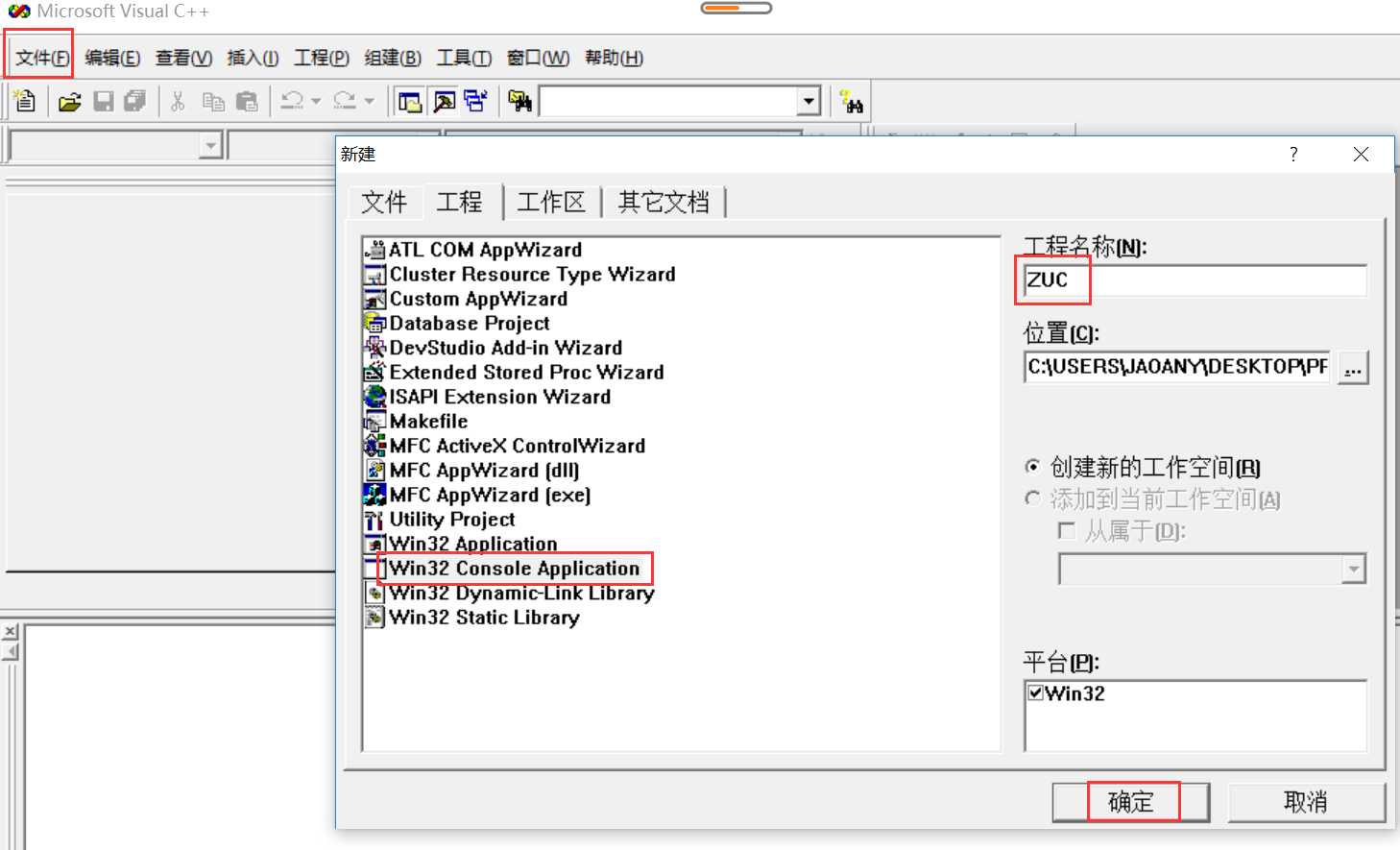This screenshot has height=850, width=1400.
Task: Click the Open file toolbar icon
Action: coord(69,101)
